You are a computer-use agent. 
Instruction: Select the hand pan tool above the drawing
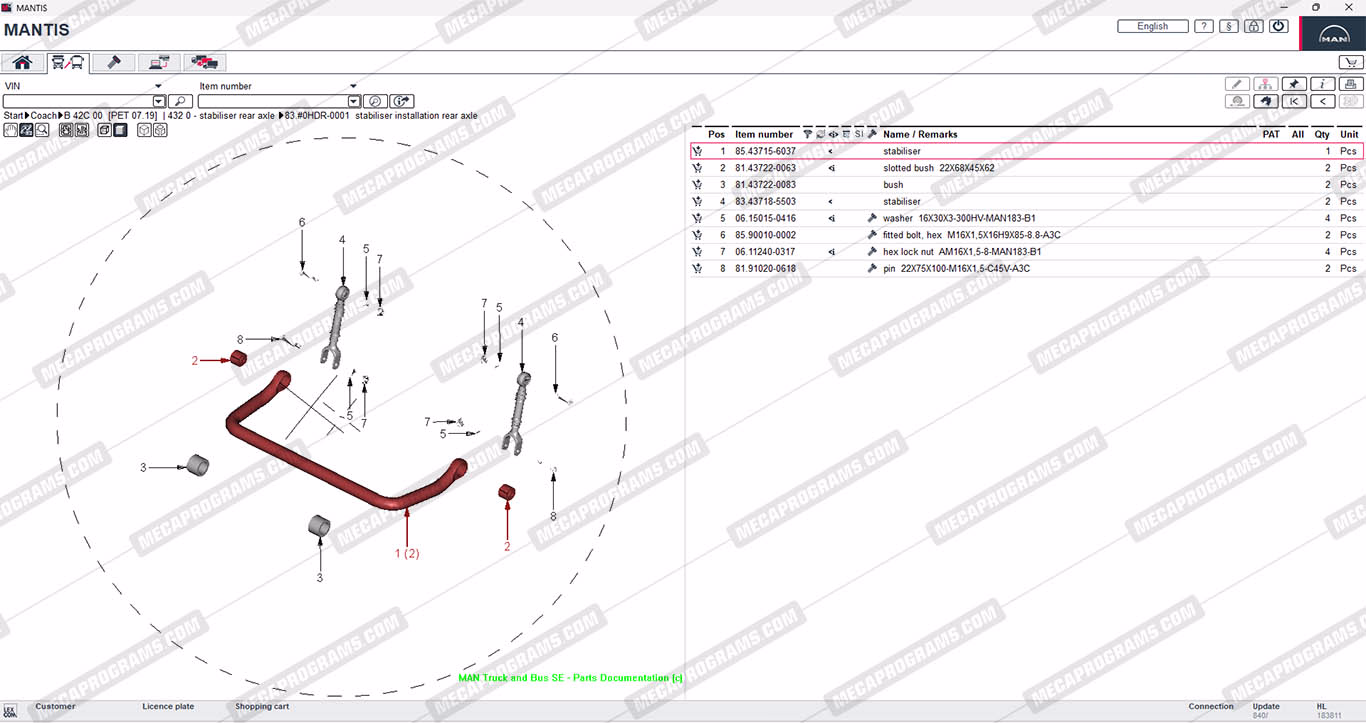pyautogui.click(x=11, y=130)
